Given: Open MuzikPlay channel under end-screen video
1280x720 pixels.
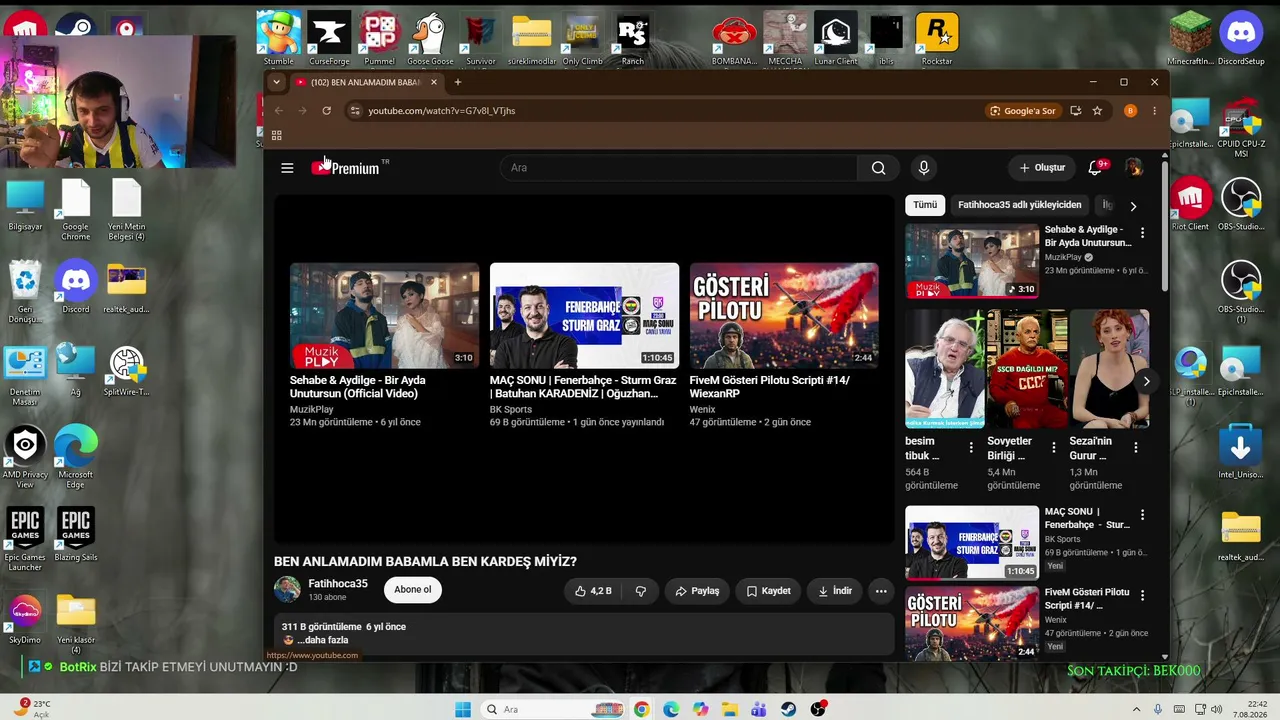Looking at the screenshot, I should click(x=312, y=409).
